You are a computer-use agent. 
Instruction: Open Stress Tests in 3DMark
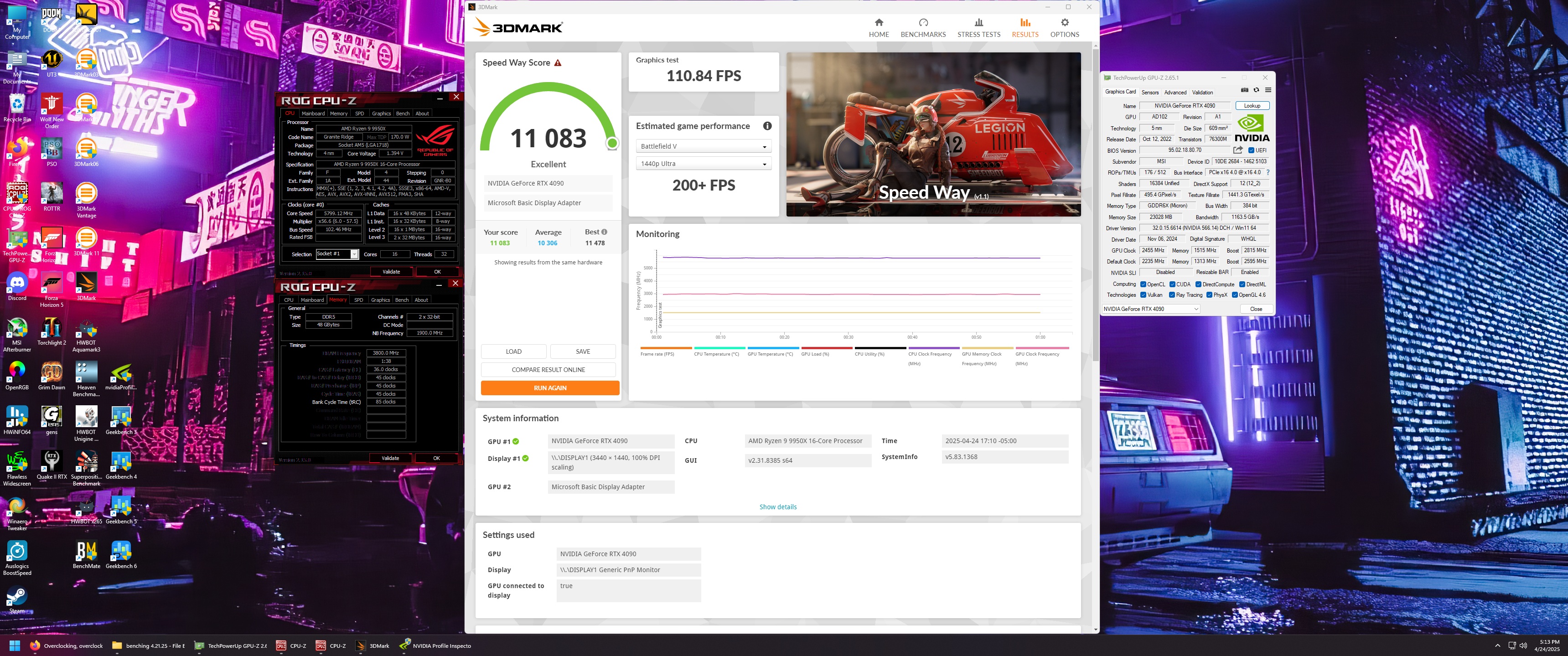pos(978,28)
